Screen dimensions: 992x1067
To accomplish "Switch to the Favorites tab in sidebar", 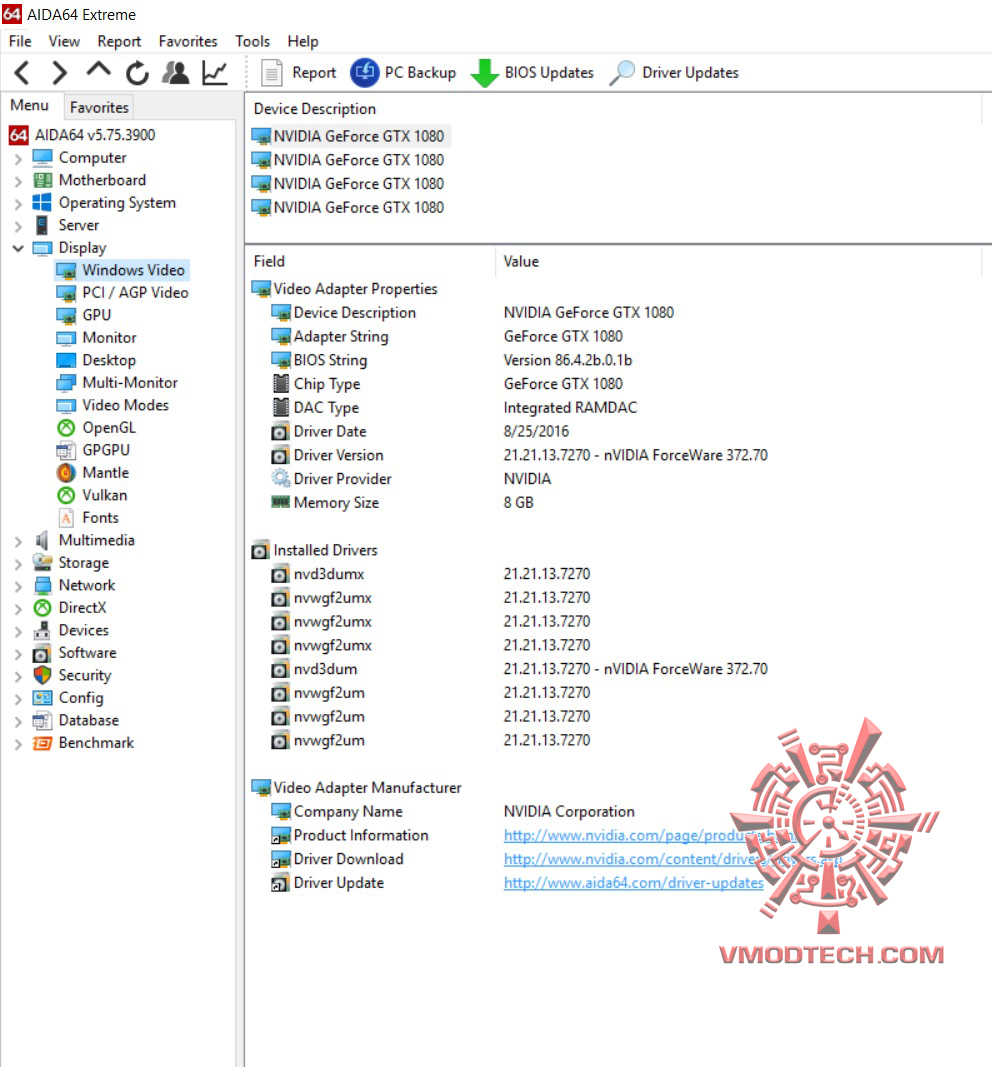I will (x=99, y=108).
